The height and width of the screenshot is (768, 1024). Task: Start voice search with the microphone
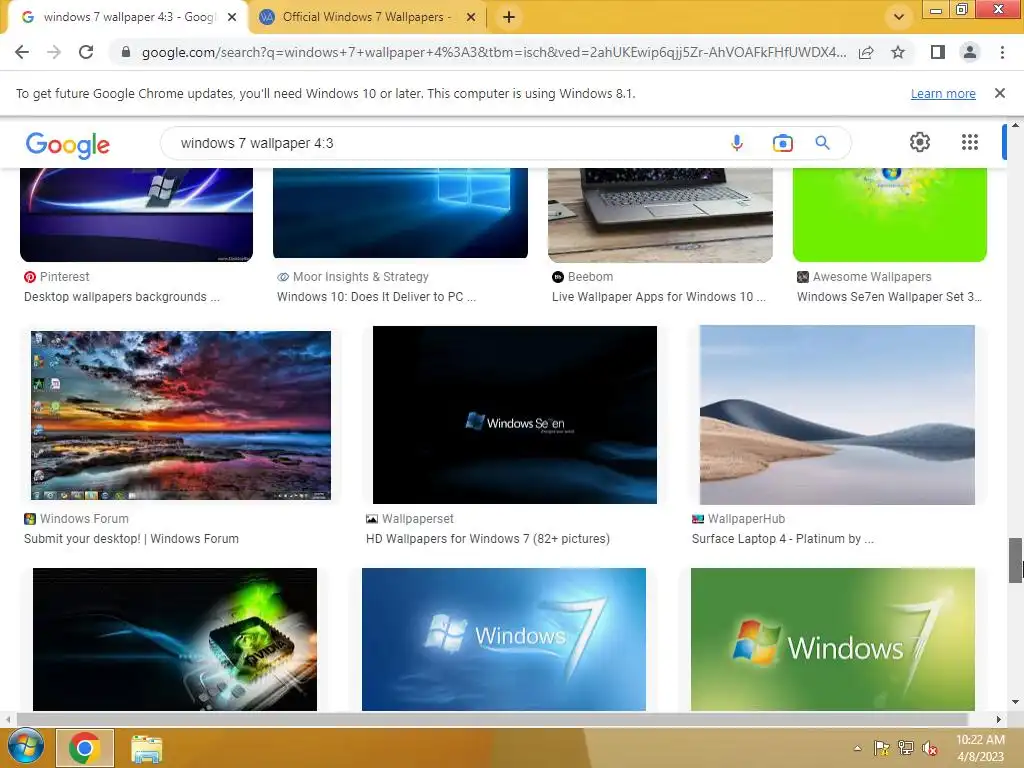coord(737,143)
